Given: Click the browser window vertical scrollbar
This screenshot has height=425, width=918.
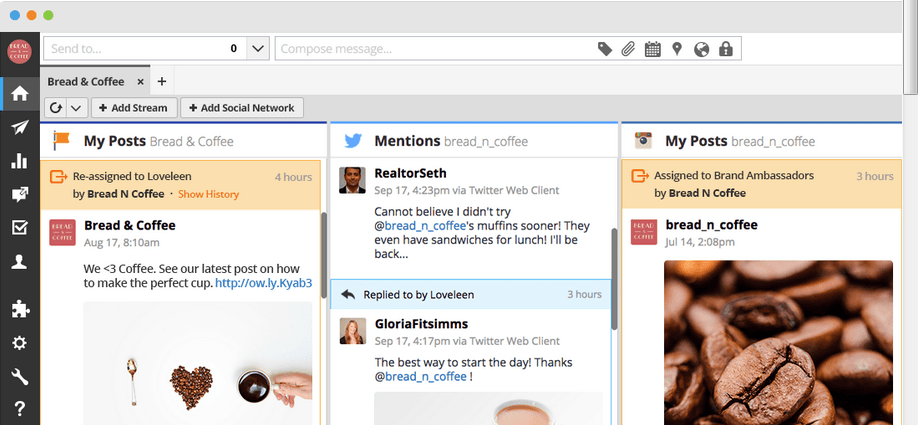Looking at the screenshot, I should [910, 47].
